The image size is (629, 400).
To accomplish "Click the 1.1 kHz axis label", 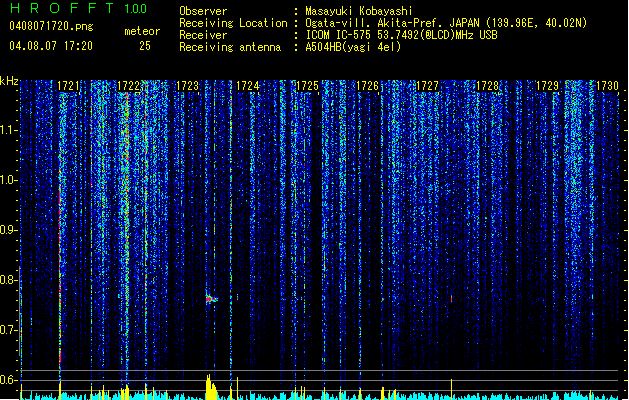I will [9, 130].
